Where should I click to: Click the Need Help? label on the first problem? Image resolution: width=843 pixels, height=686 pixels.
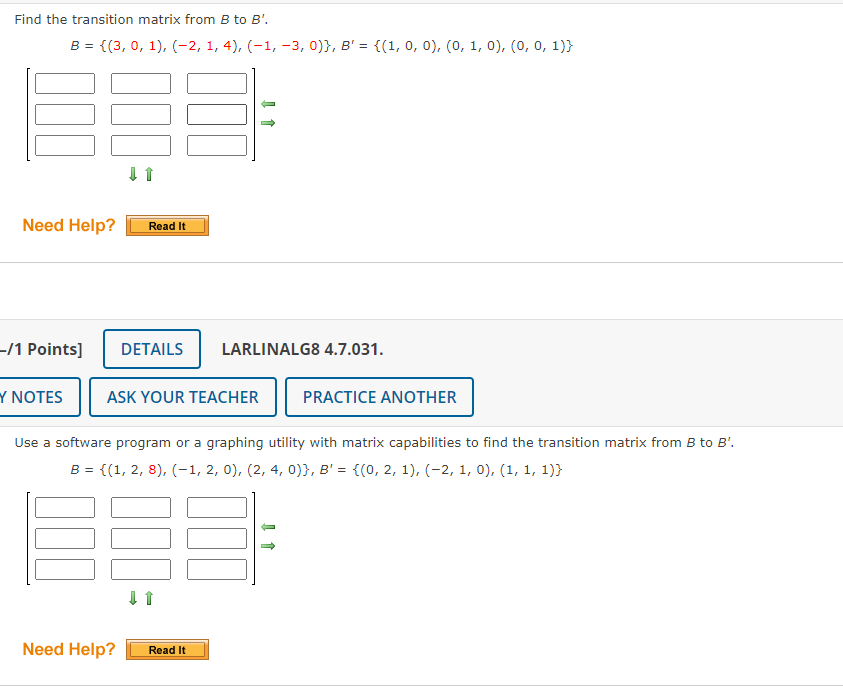pos(68,225)
